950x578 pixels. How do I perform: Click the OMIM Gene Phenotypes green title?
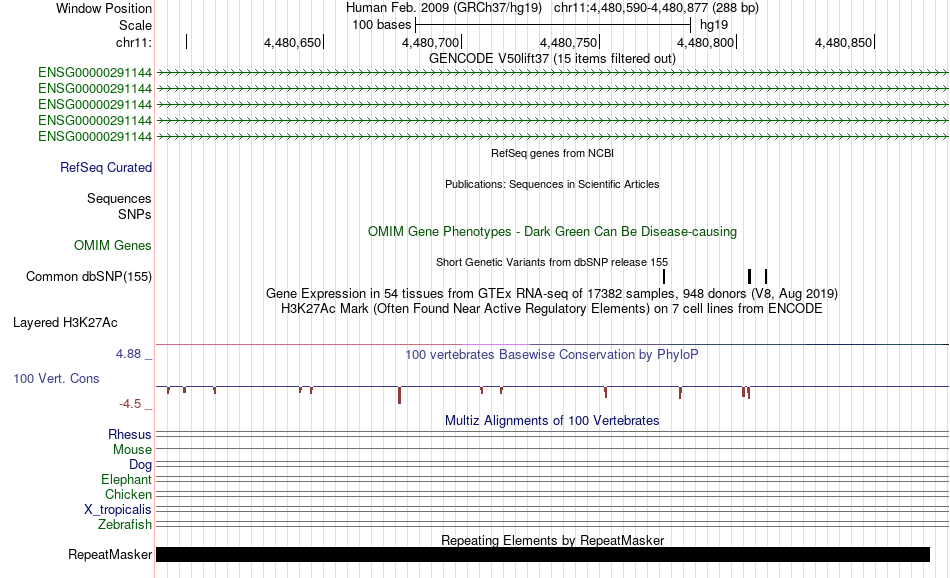click(552, 231)
